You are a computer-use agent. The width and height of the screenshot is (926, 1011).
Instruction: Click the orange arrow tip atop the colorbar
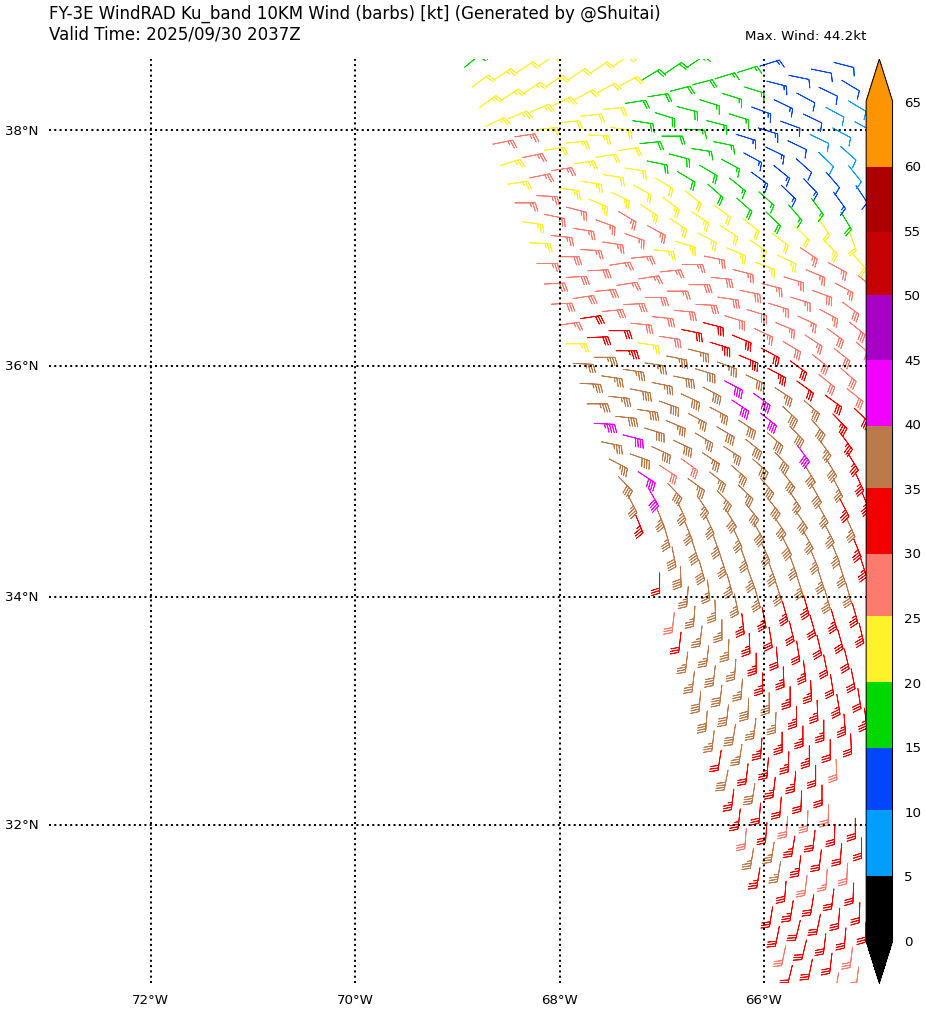[879, 82]
